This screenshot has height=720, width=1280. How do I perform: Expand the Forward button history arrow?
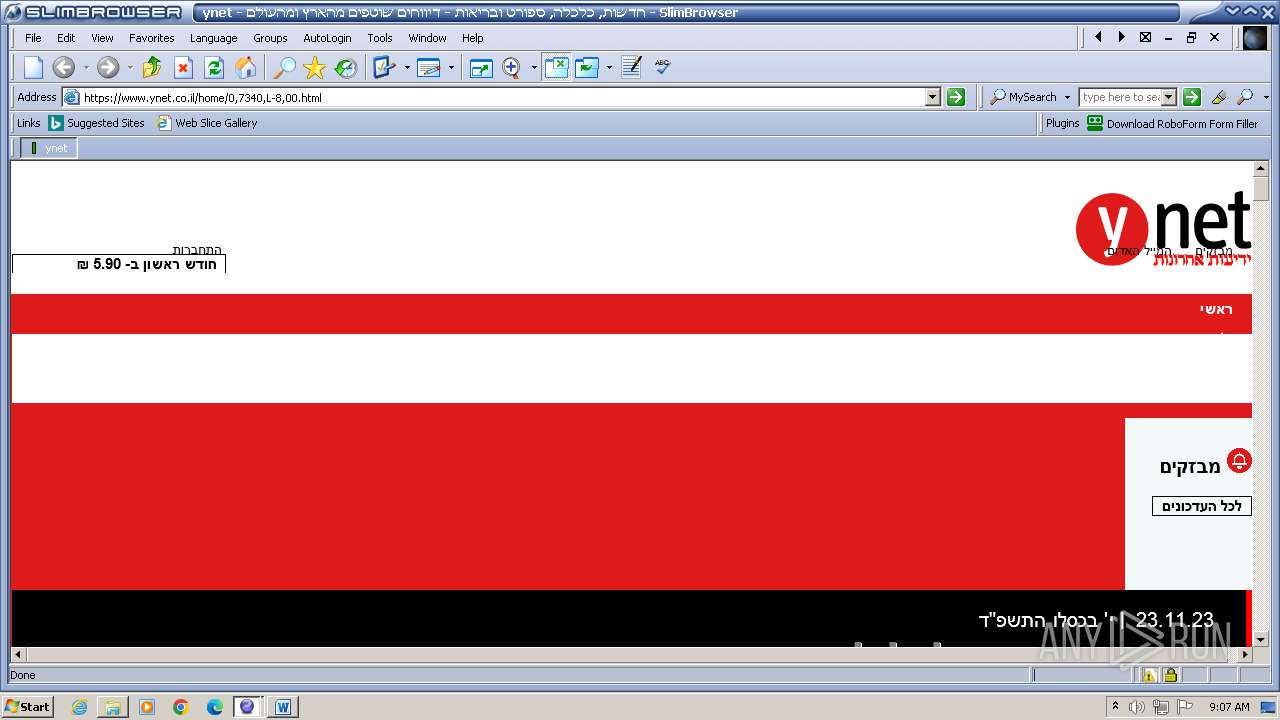[130, 68]
